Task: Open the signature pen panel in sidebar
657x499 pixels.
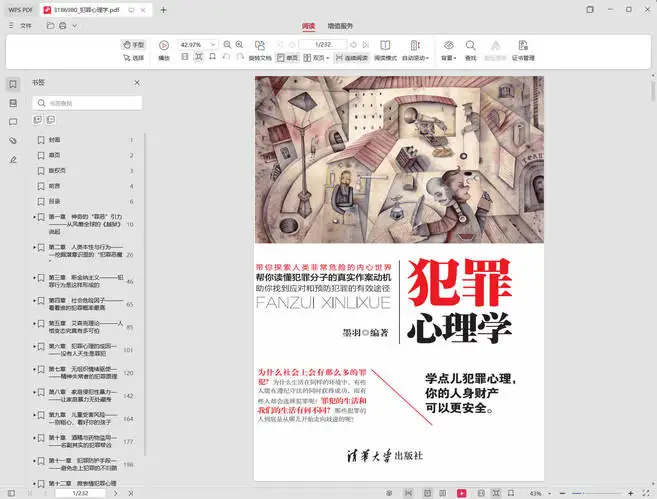Action: coord(13,159)
